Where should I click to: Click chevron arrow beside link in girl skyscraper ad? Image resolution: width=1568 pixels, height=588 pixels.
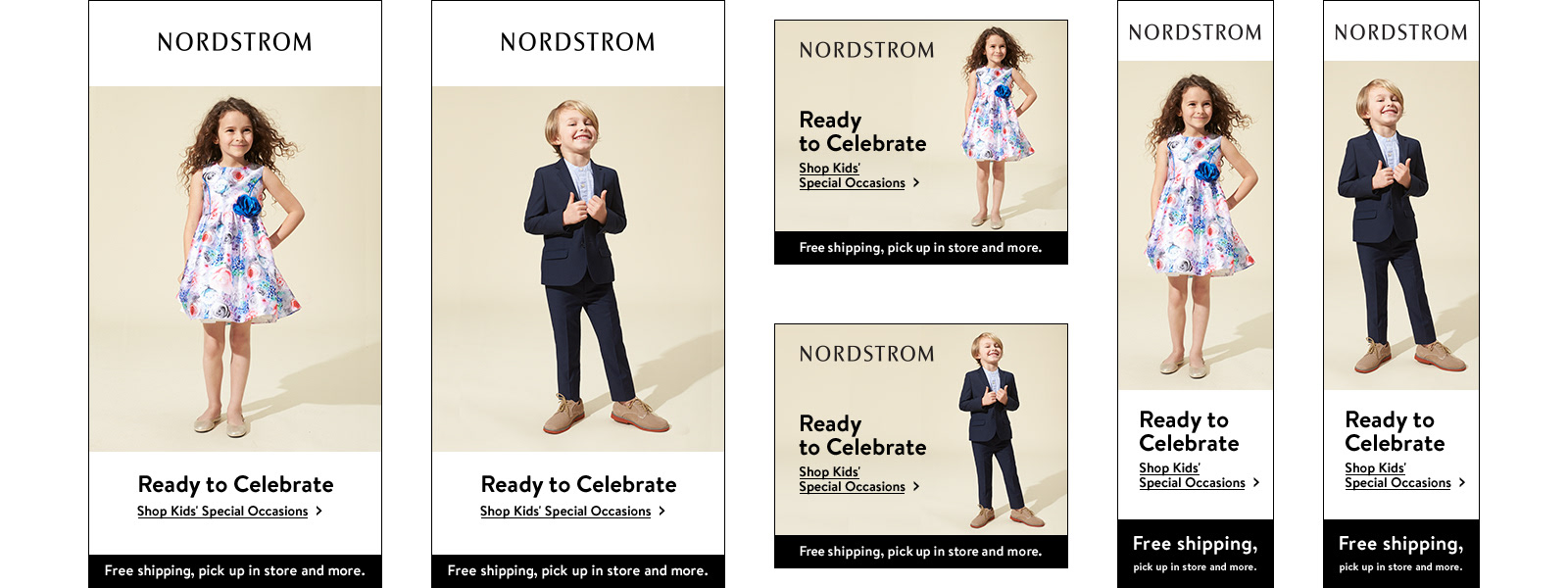point(1256,482)
